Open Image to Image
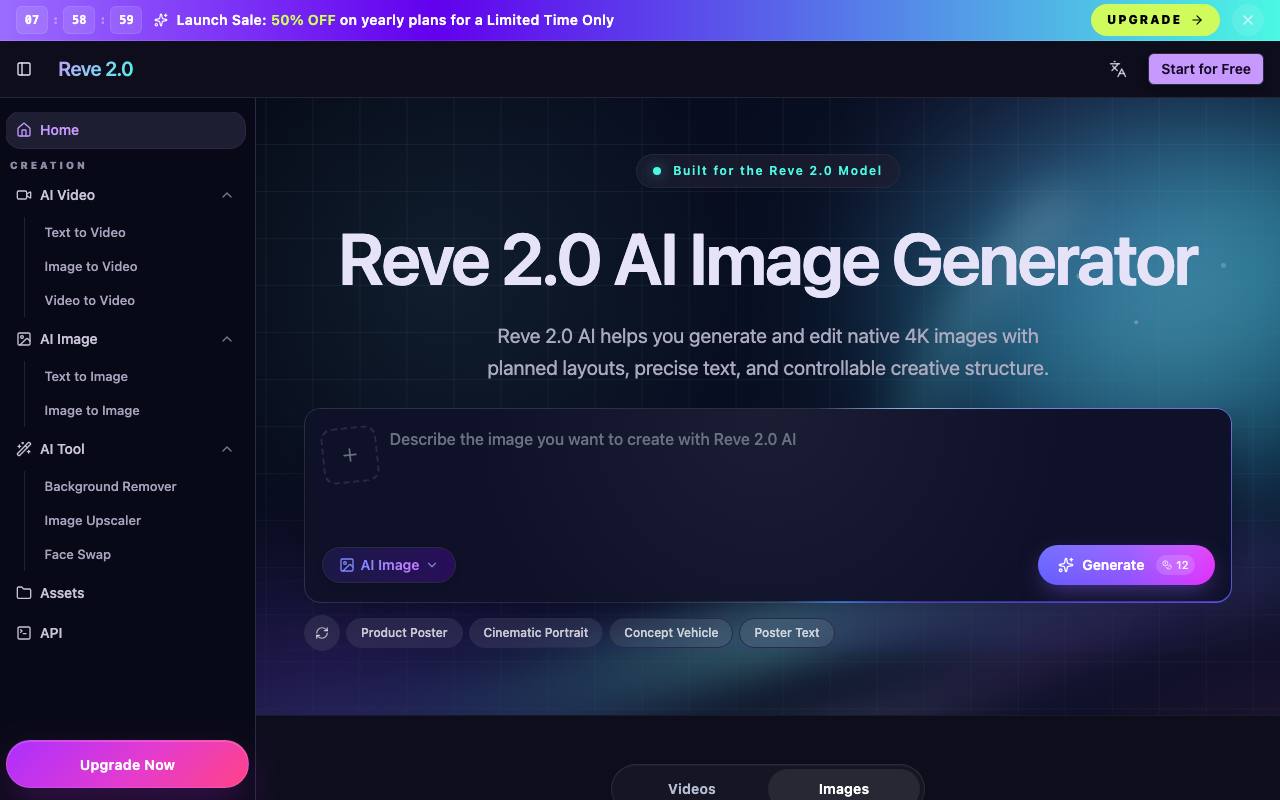The width and height of the screenshot is (1280, 800). tap(92, 410)
